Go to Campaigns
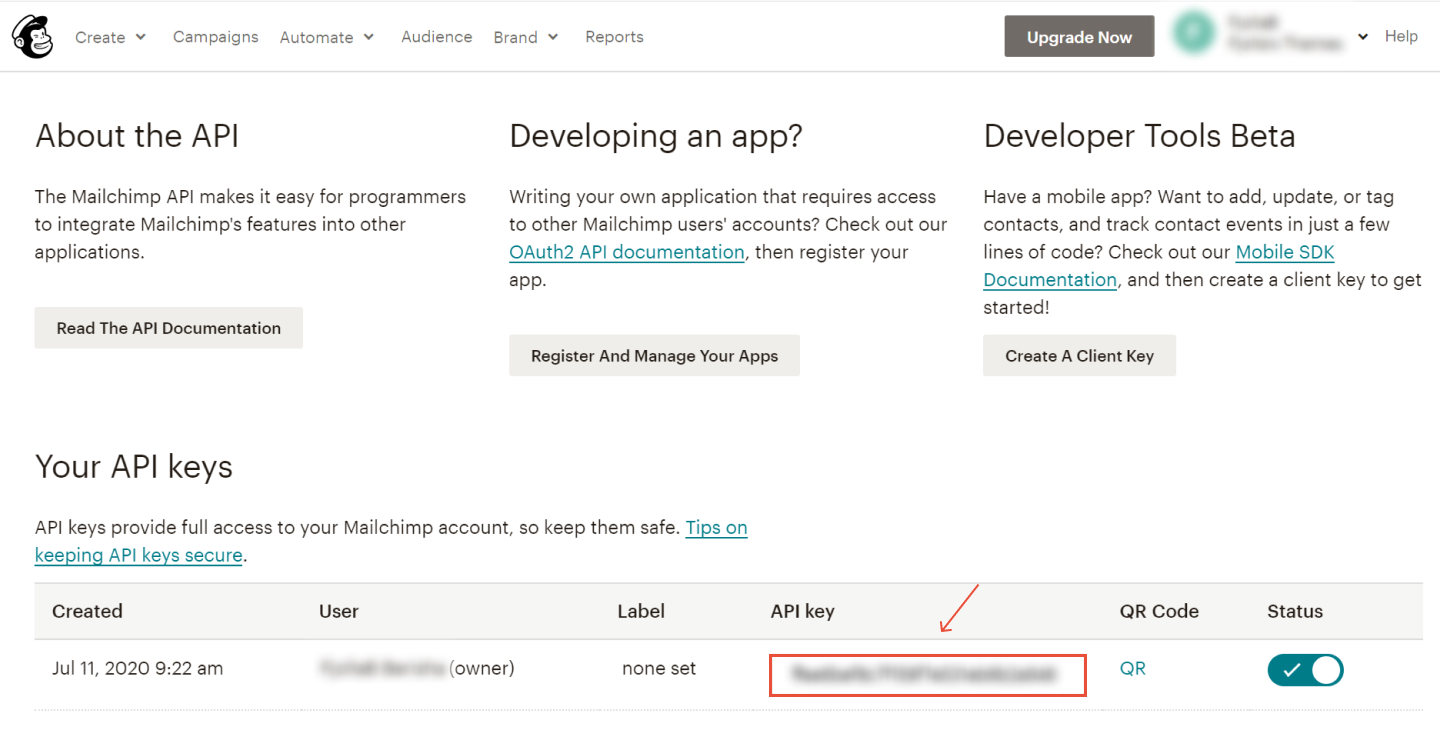This screenshot has width=1440, height=737. (x=215, y=37)
